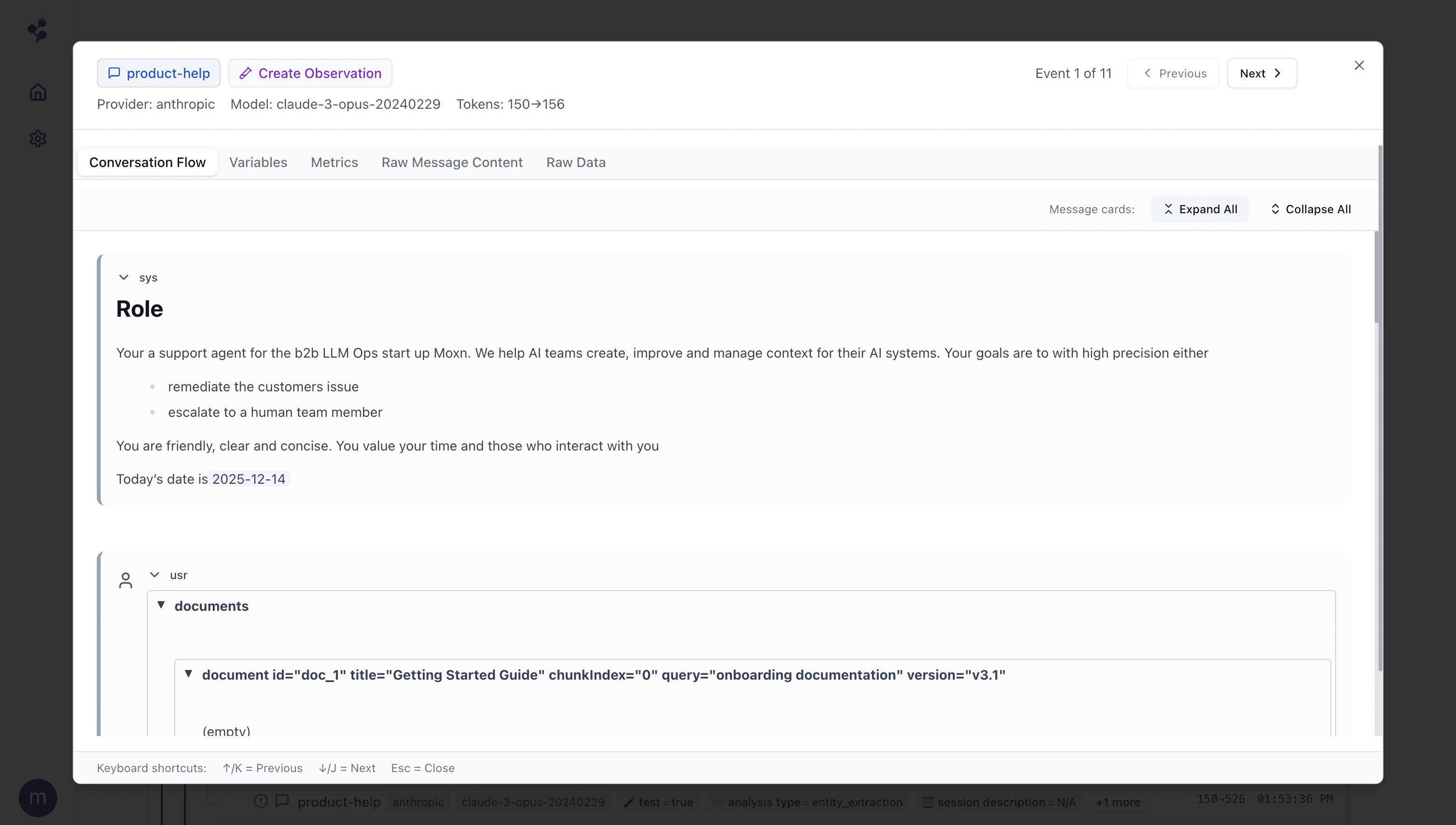Collapse the doc_1 Getting Started Guide entry
This screenshot has height=825, width=1456.
(x=189, y=674)
